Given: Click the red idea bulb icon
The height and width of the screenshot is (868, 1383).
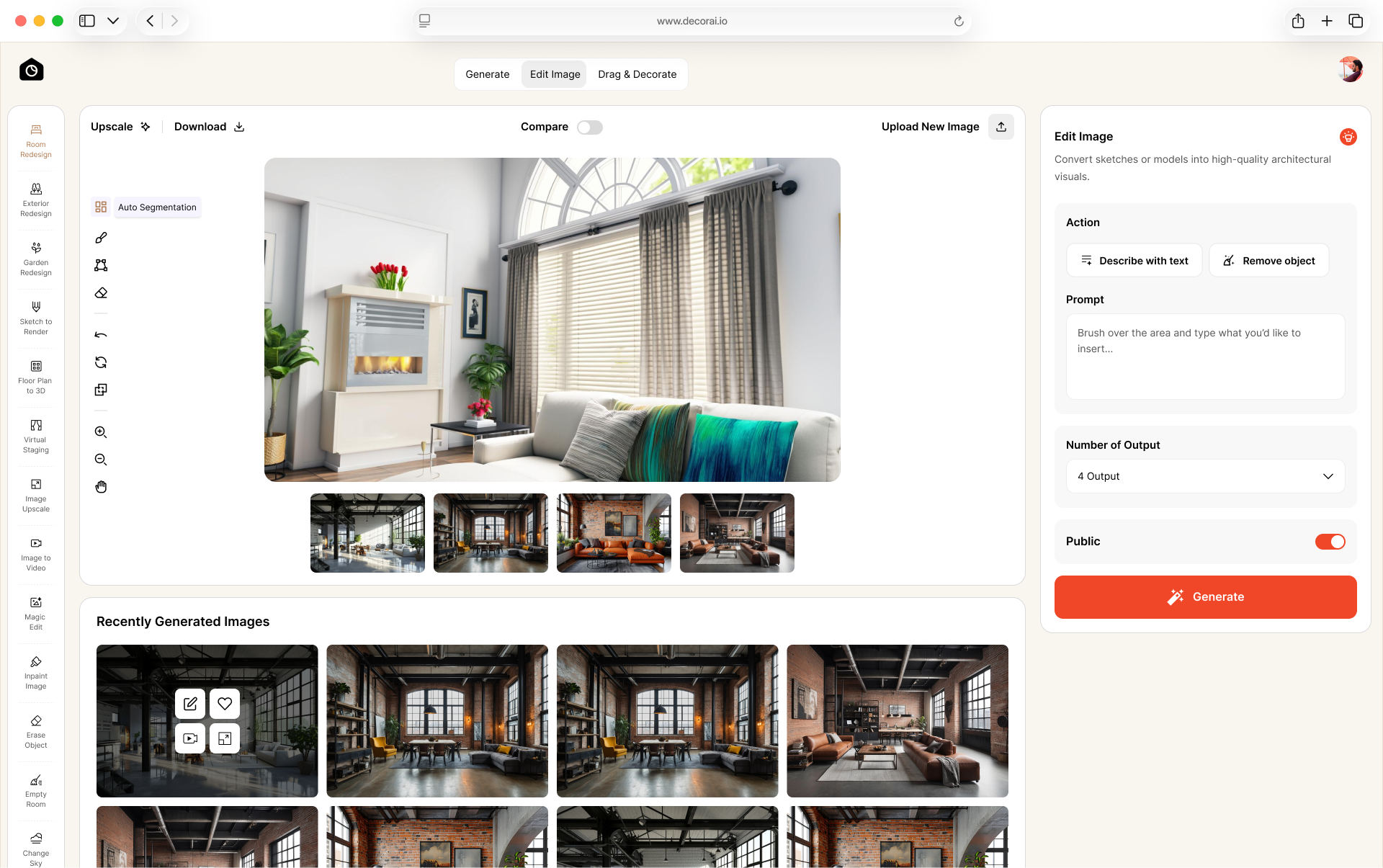Looking at the screenshot, I should click(1348, 137).
